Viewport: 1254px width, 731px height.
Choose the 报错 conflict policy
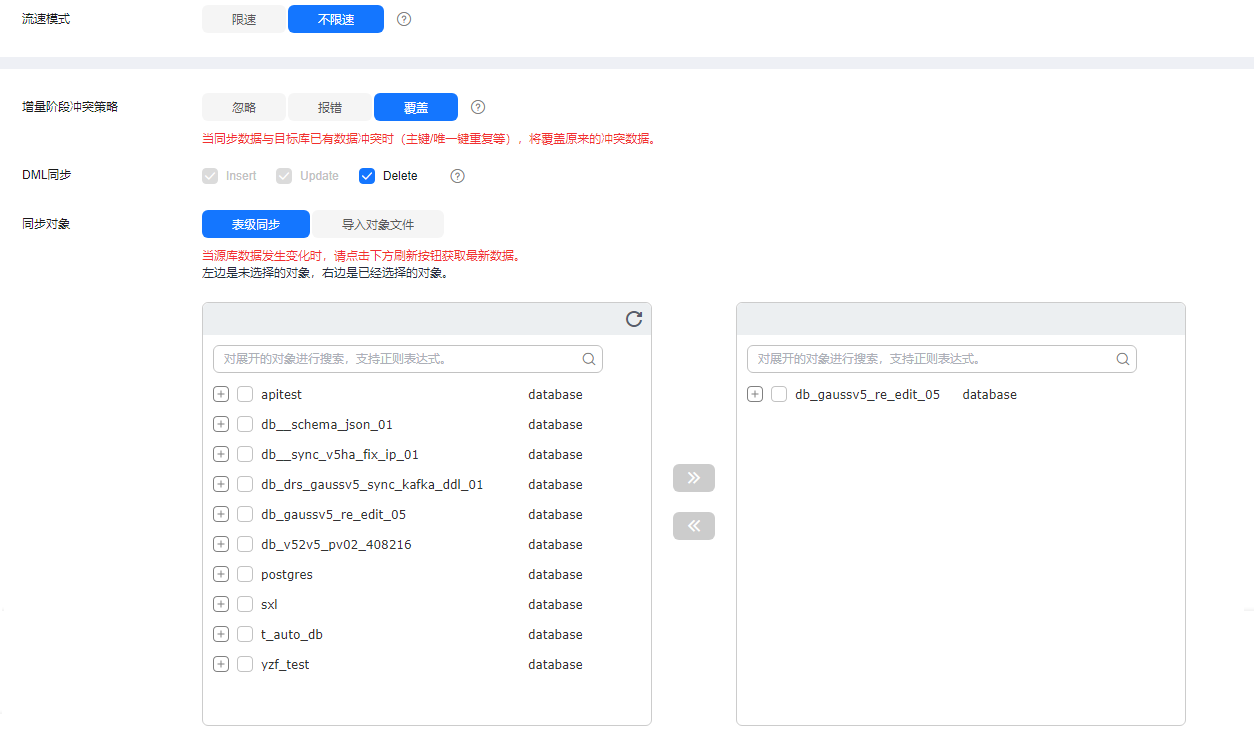point(330,107)
